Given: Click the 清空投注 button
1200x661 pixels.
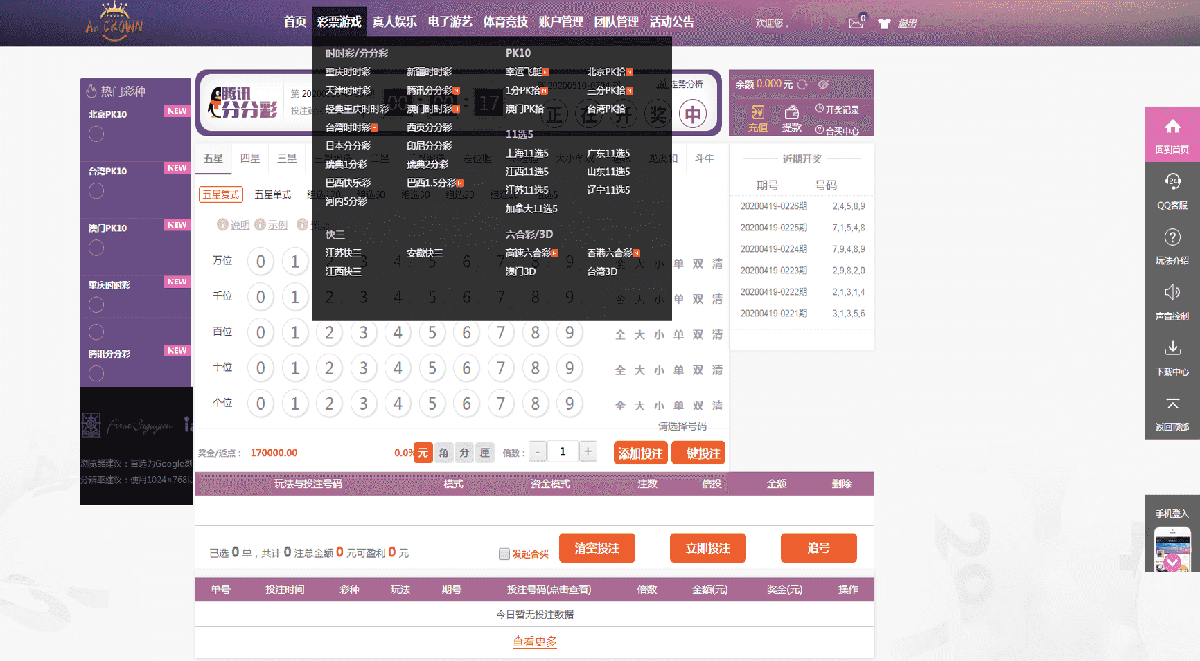Looking at the screenshot, I should click(x=596, y=548).
